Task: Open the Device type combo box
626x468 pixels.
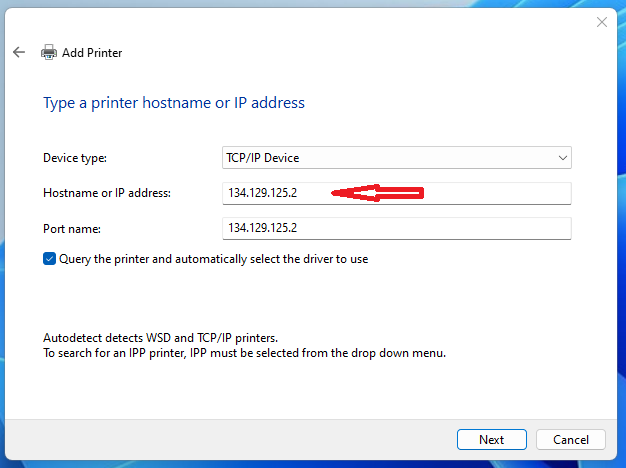Action: point(396,158)
